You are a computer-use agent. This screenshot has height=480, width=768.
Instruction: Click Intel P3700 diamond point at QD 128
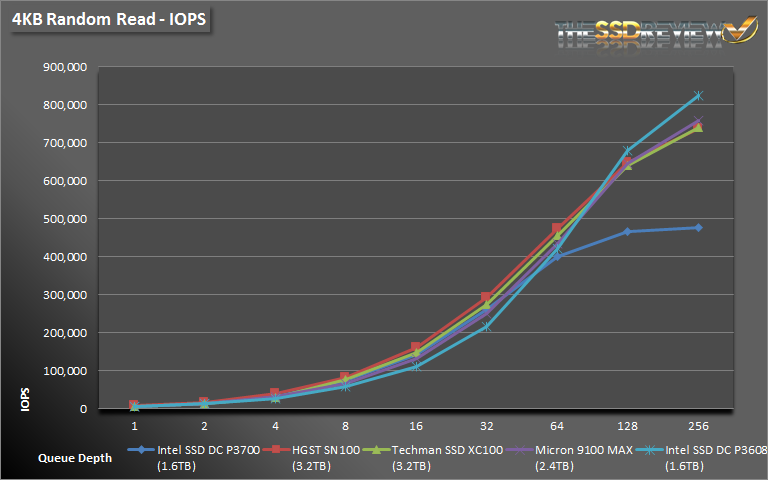(627, 232)
